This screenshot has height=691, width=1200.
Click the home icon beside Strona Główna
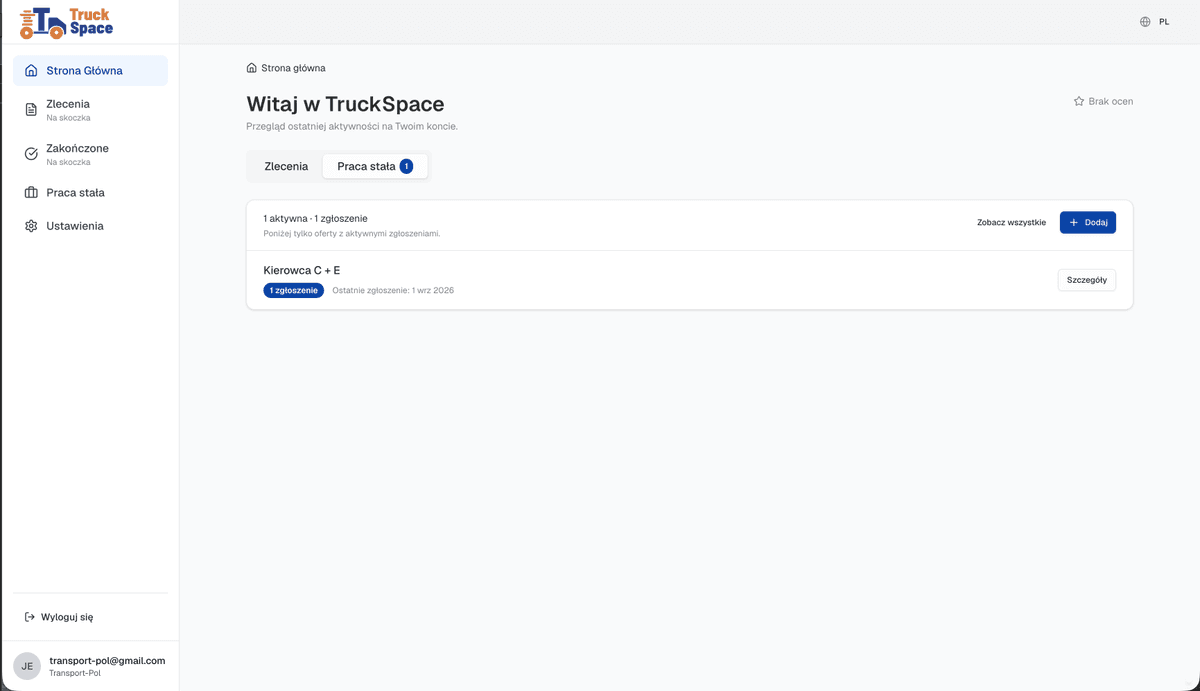point(31,71)
